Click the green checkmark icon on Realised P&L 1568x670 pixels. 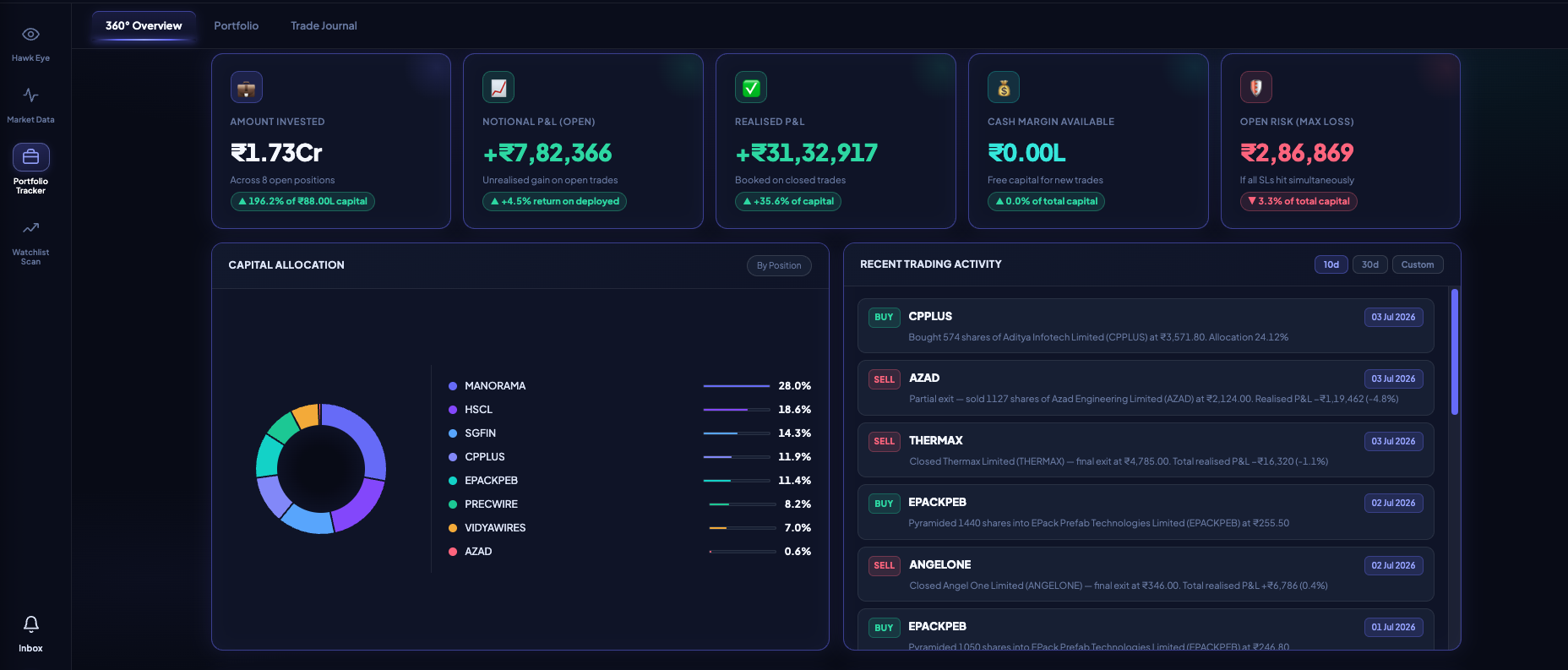(x=751, y=87)
